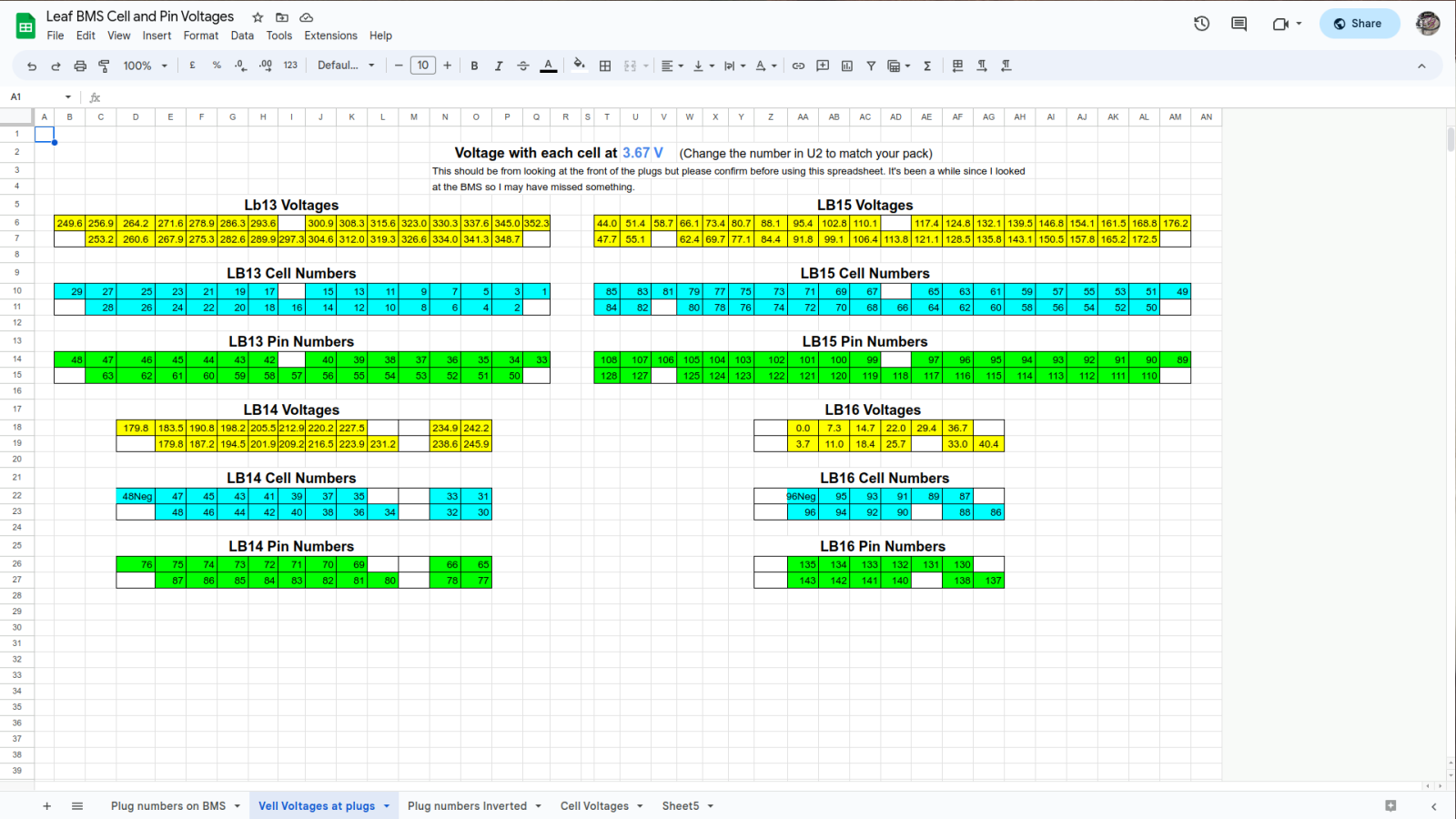The width and height of the screenshot is (1456, 819).
Task: Open text rotation dropdown
Action: pyautogui.click(x=766, y=66)
